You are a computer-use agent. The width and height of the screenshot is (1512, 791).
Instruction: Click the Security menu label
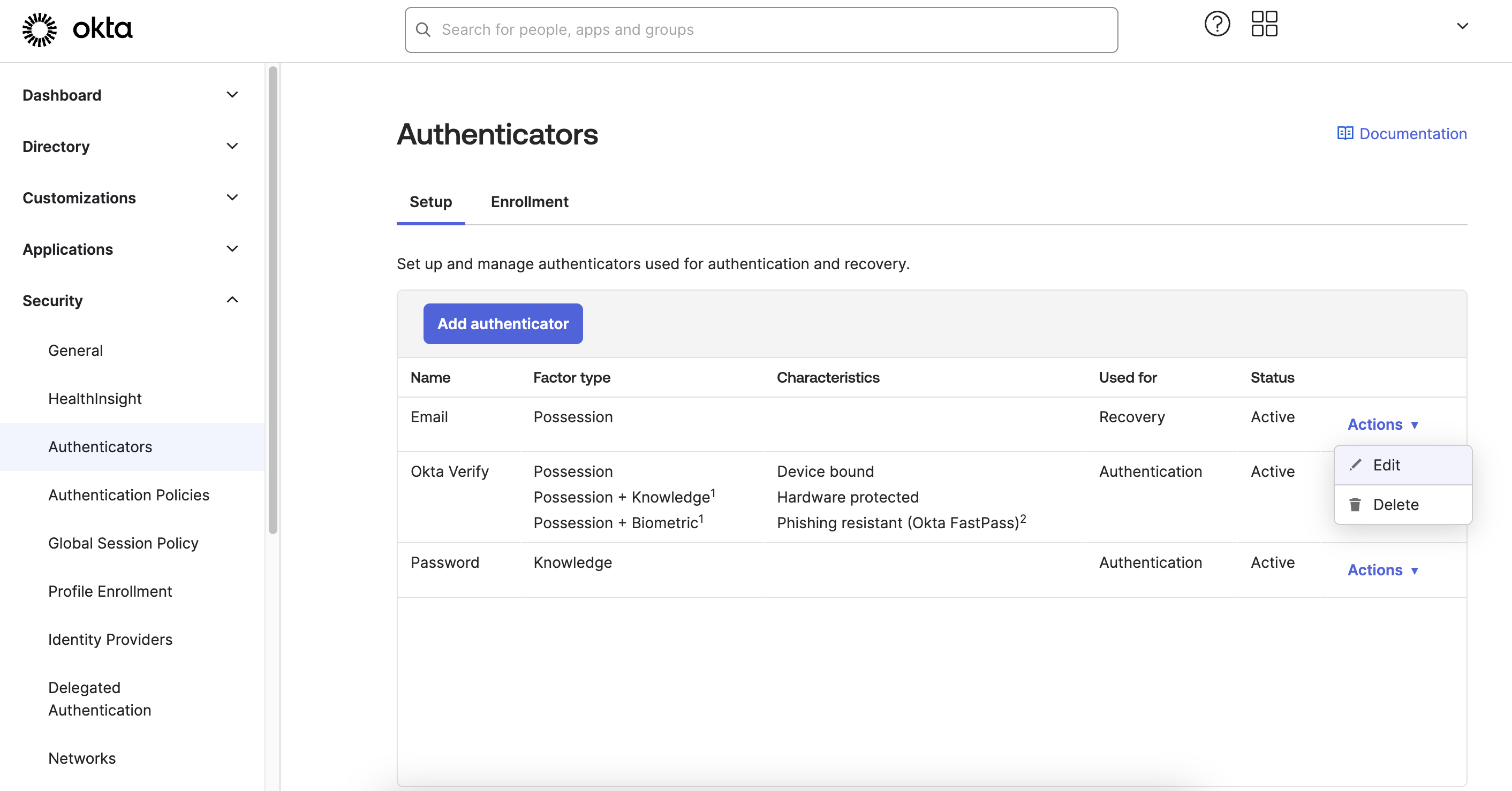pos(52,300)
